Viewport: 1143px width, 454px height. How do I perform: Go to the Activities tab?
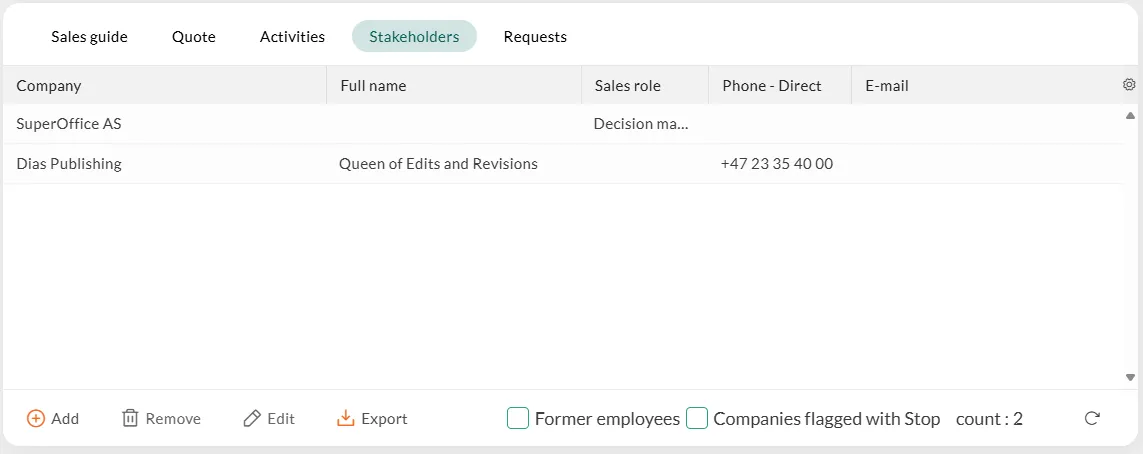[x=292, y=37]
